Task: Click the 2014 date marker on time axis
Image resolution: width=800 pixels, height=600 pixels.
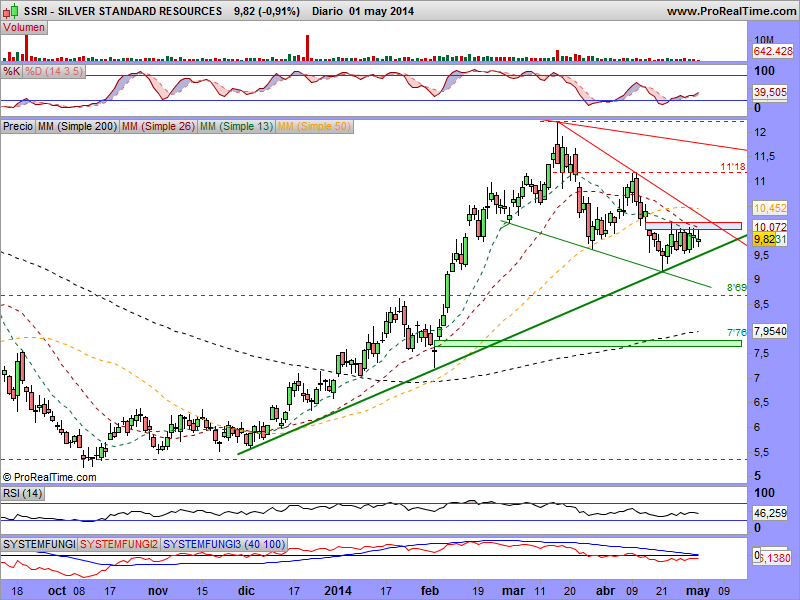Action: point(338,591)
